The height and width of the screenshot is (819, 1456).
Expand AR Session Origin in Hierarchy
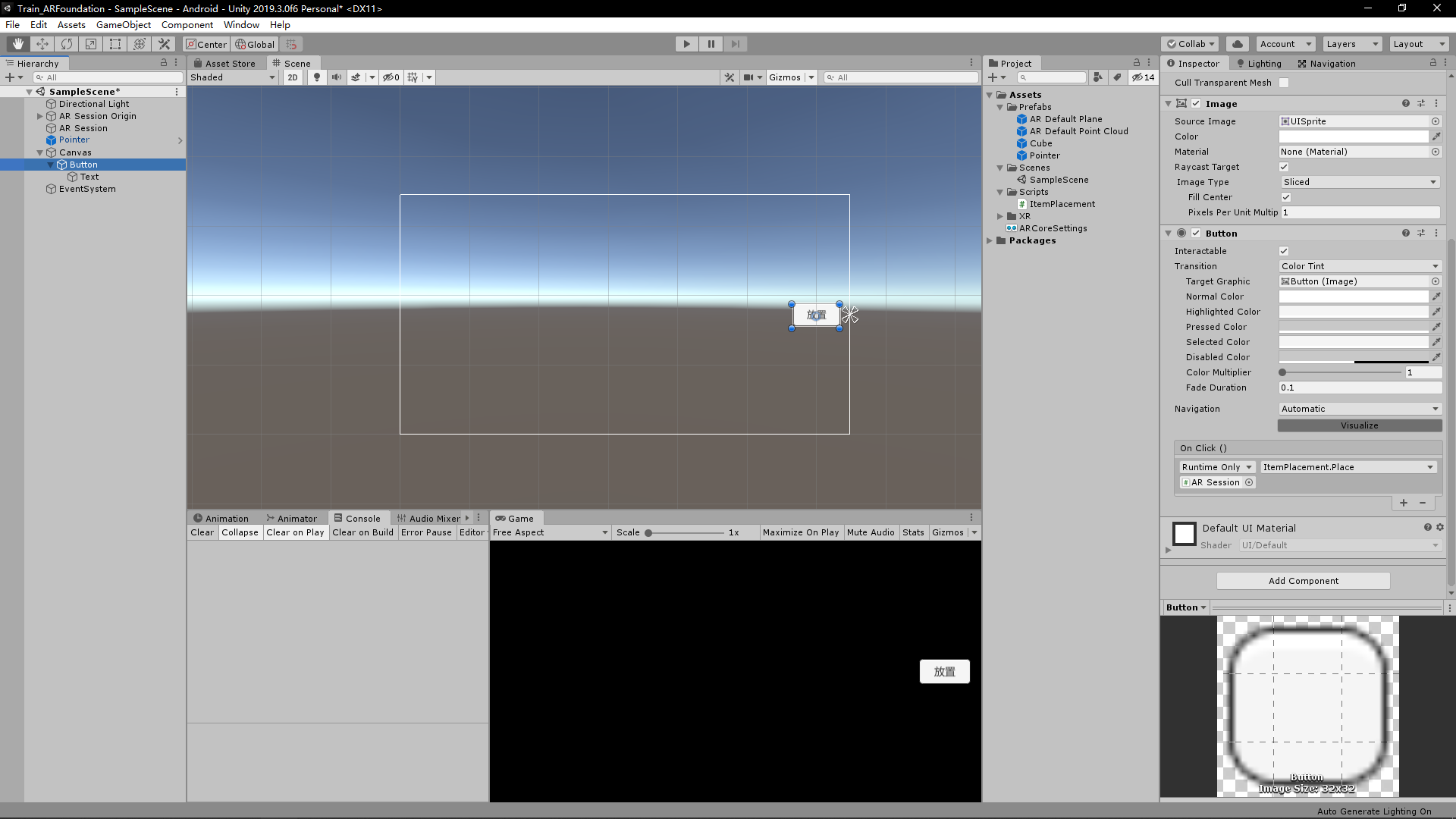tap(40, 116)
